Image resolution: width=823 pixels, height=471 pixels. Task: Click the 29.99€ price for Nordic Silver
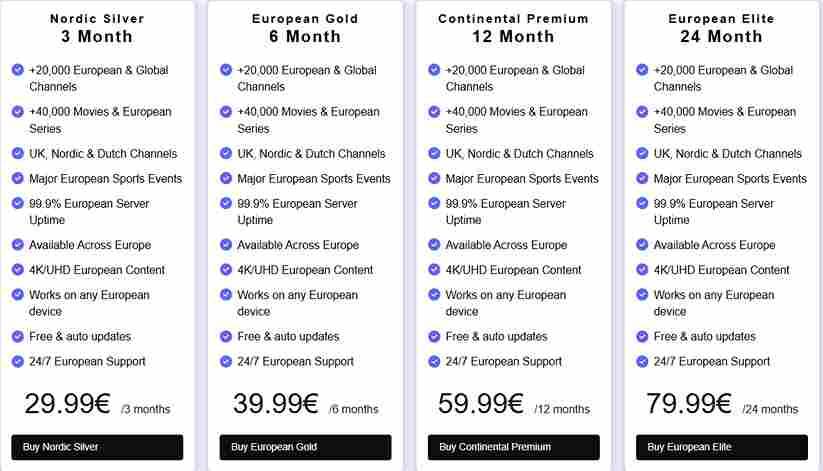click(67, 404)
